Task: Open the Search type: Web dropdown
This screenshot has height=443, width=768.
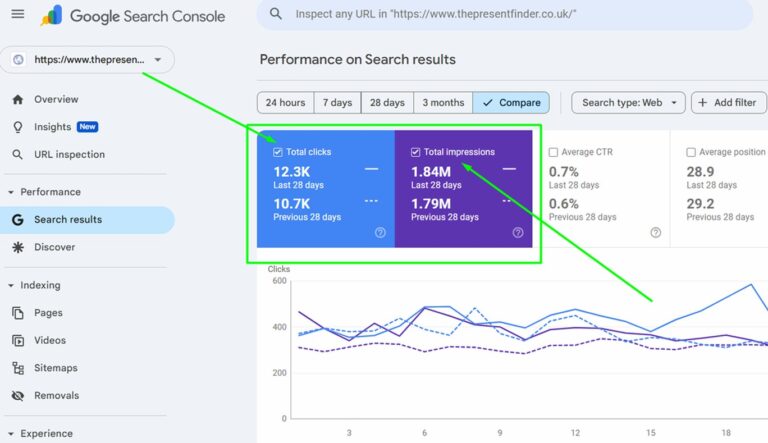Action: coord(628,102)
